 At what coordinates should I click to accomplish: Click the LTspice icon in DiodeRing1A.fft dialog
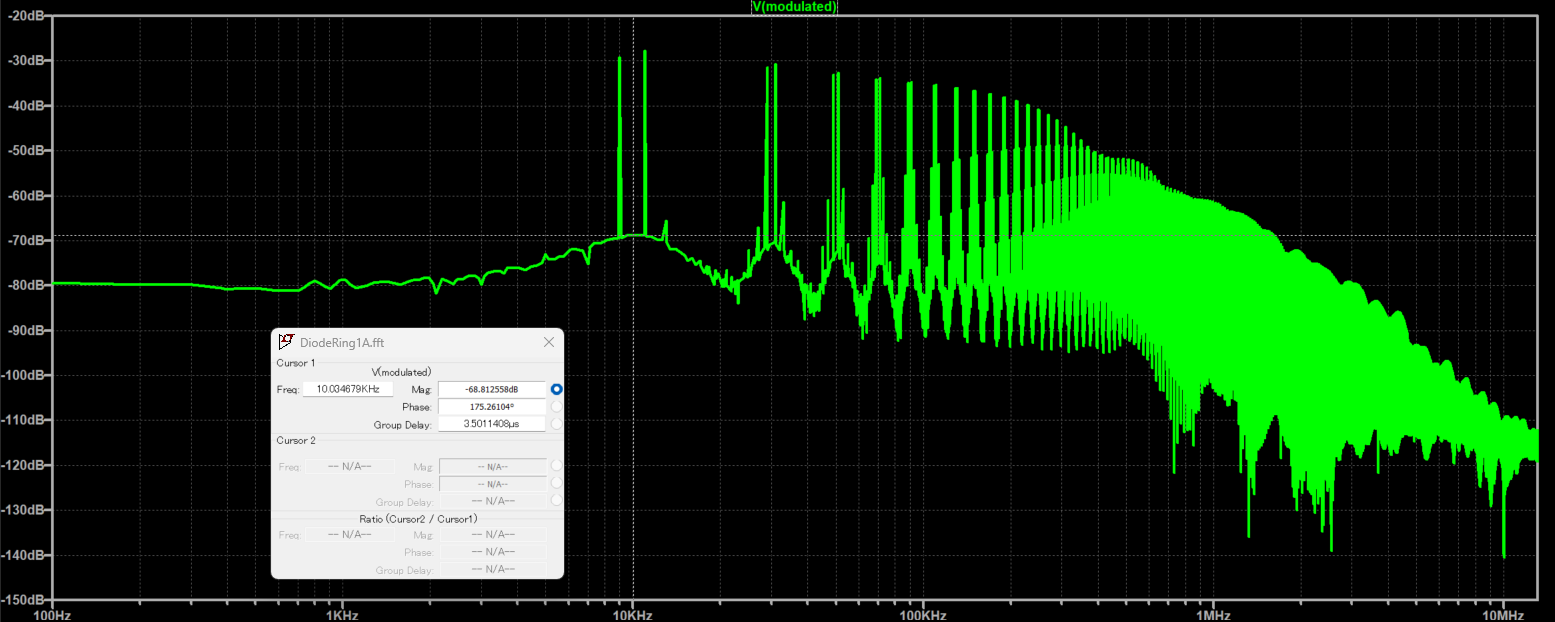pos(285,342)
